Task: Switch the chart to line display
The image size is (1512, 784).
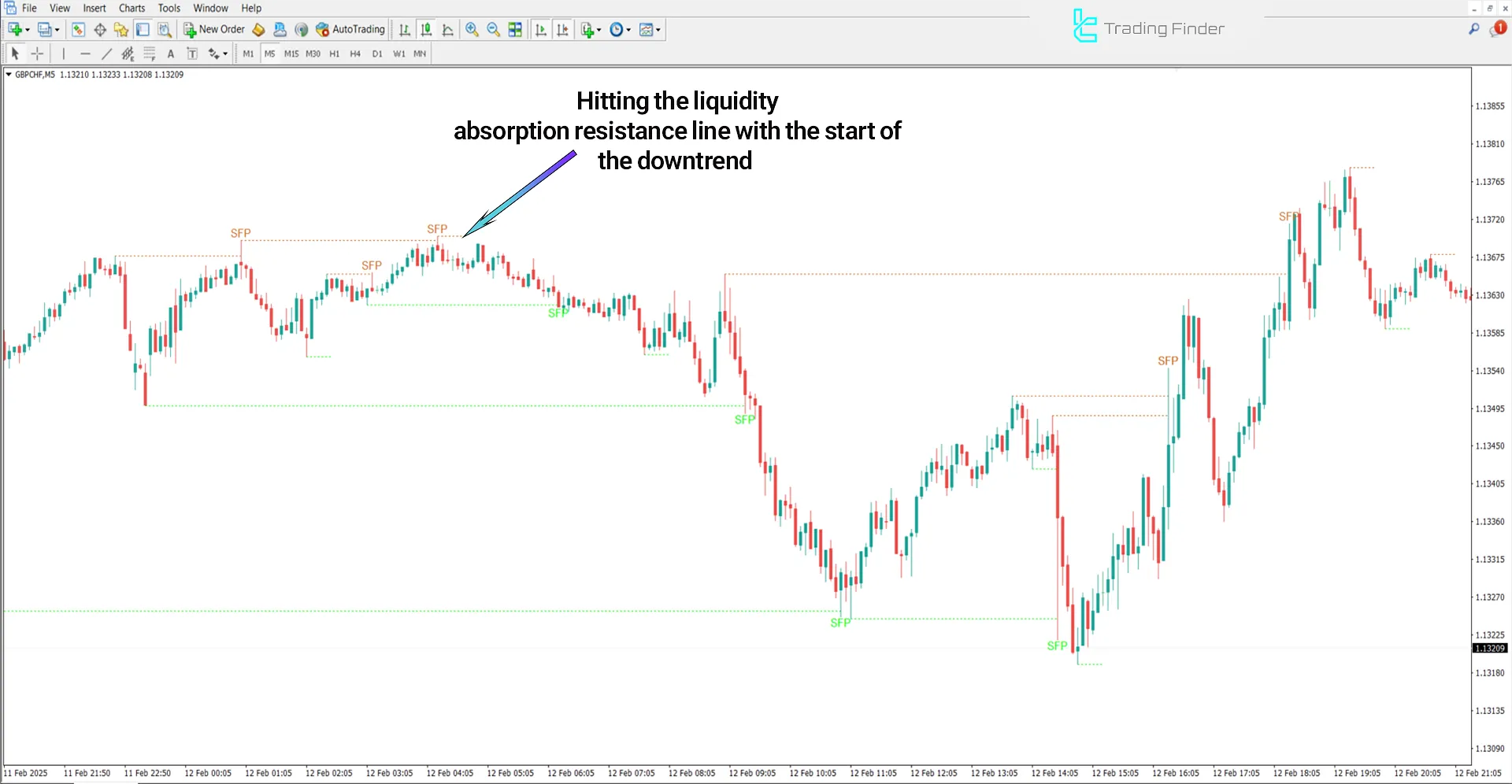Action: coord(447,29)
